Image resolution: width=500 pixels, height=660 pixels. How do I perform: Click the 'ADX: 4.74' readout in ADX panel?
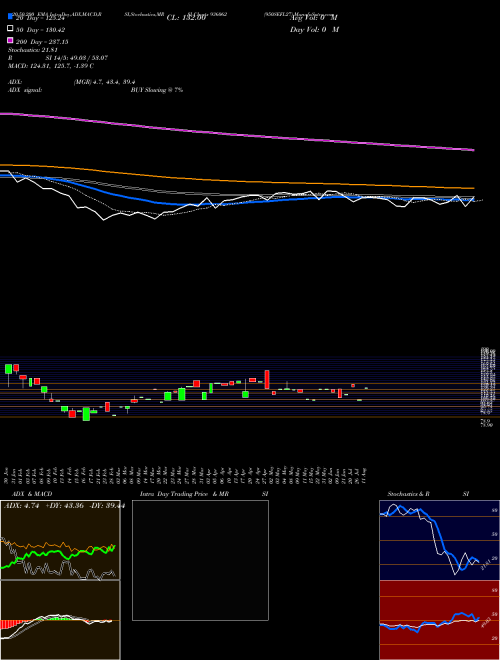click(x=21, y=506)
